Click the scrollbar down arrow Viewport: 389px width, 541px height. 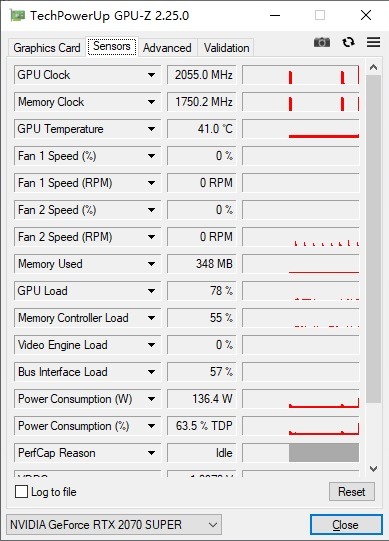373,469
